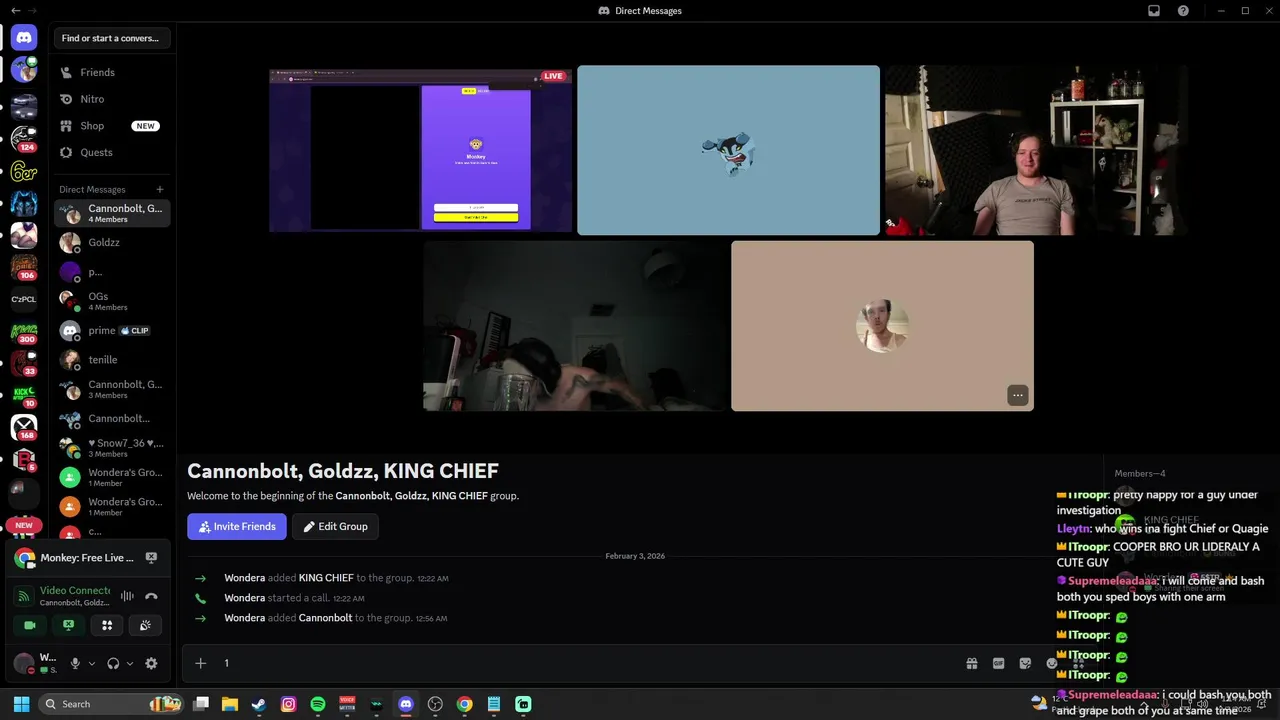Expand the headphone output options arrow
This screenshot has height=720, width=1280.
point(129,663)
